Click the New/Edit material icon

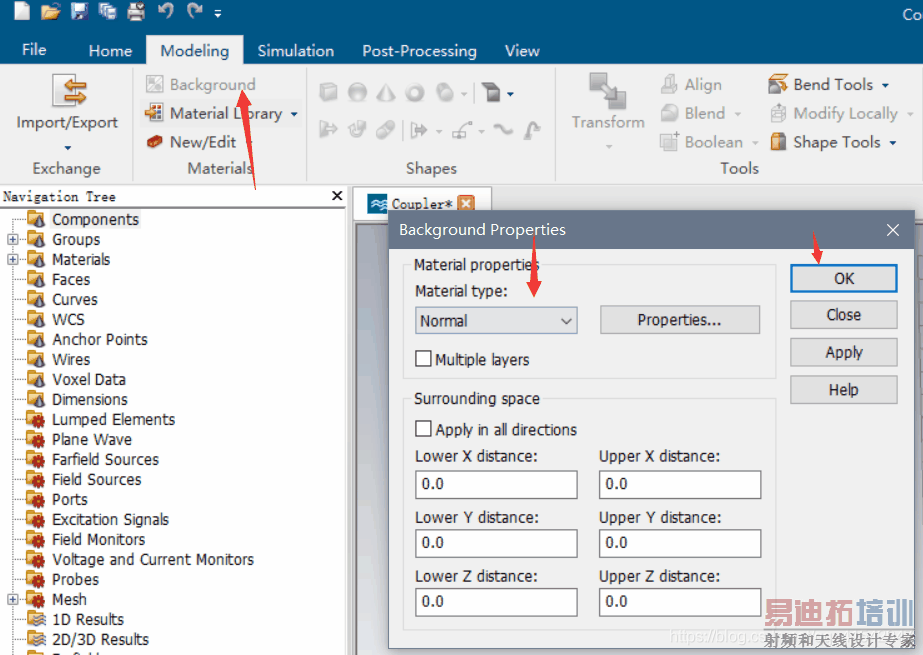coord(154,141)
